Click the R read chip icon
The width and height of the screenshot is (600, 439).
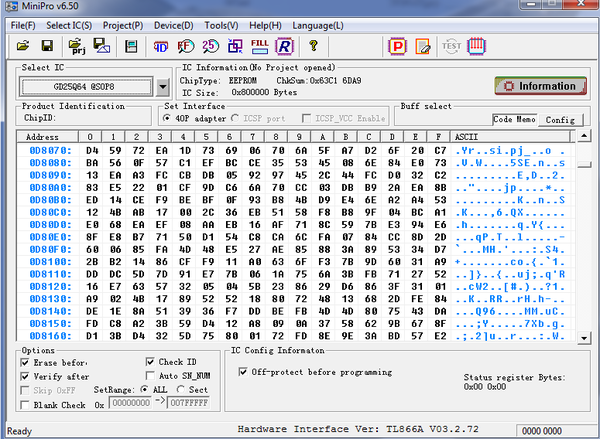pos(284,46)
